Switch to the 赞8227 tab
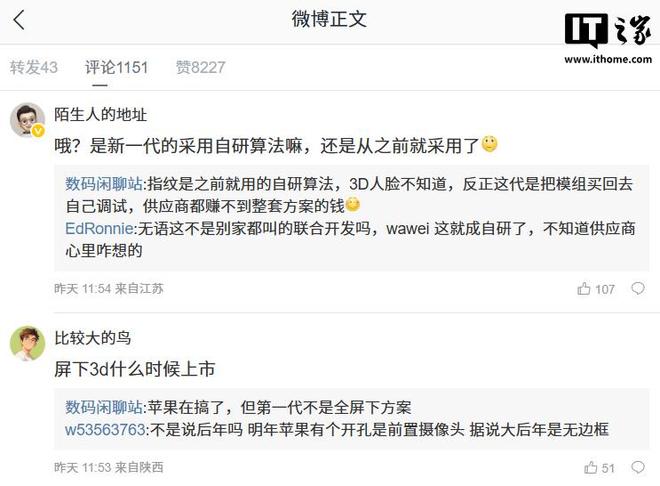660x486 pixels. pos(201,67)
